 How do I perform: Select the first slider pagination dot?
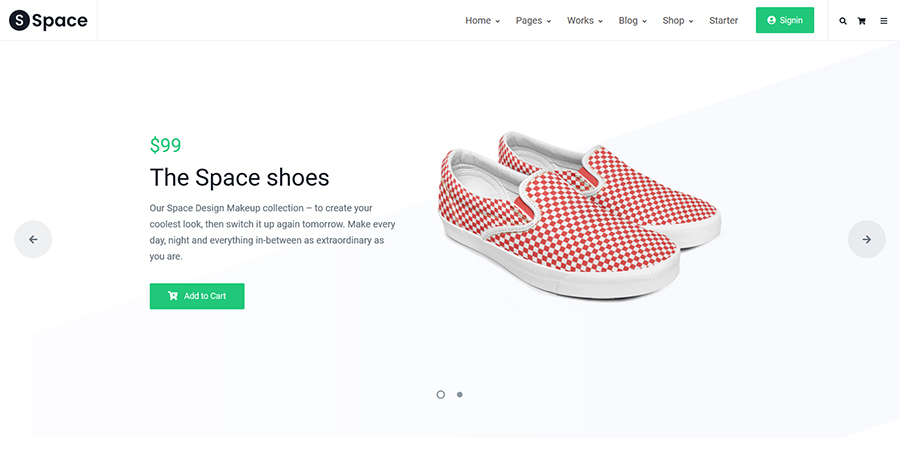coord(440,394)
